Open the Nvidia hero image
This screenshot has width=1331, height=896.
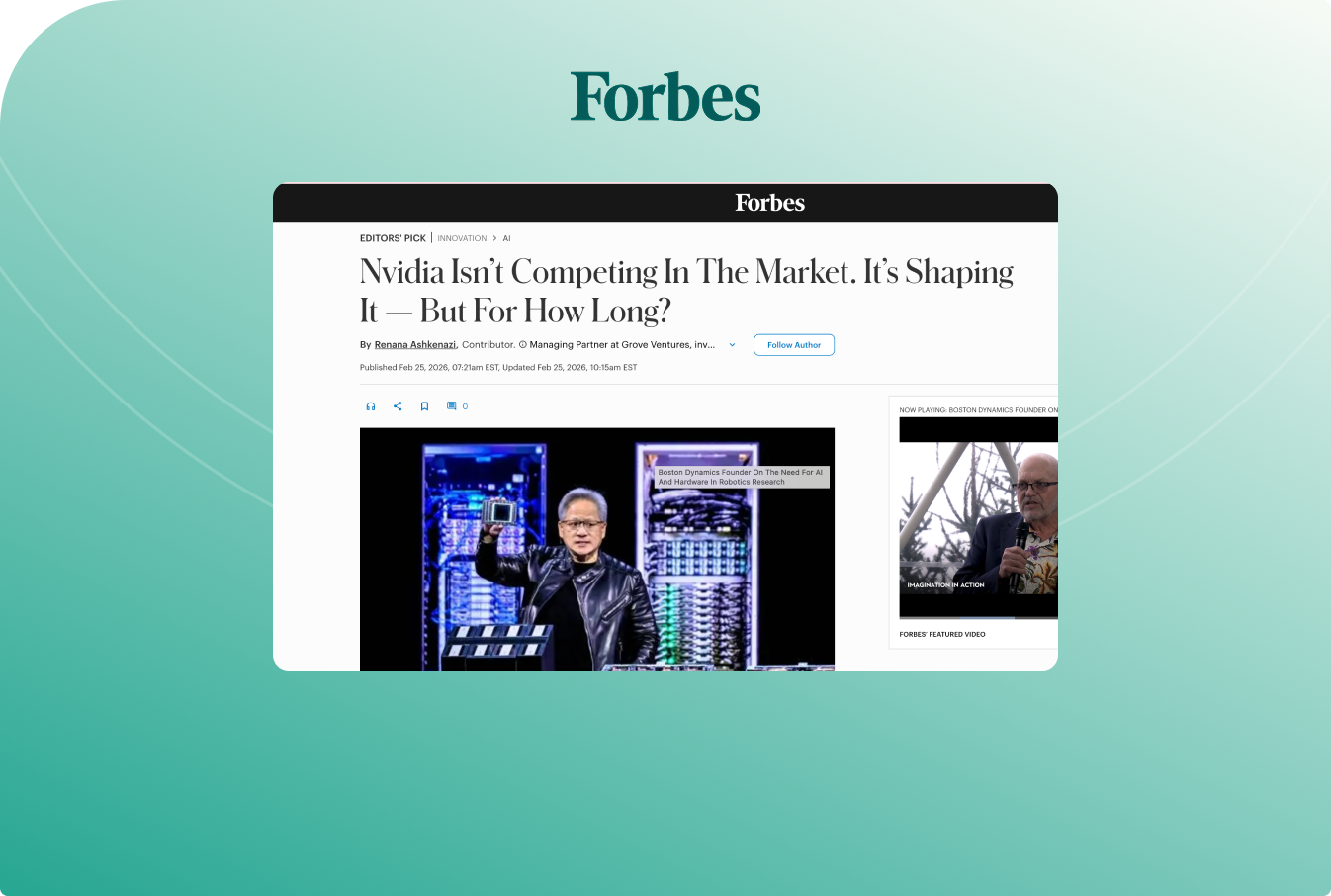597,549
